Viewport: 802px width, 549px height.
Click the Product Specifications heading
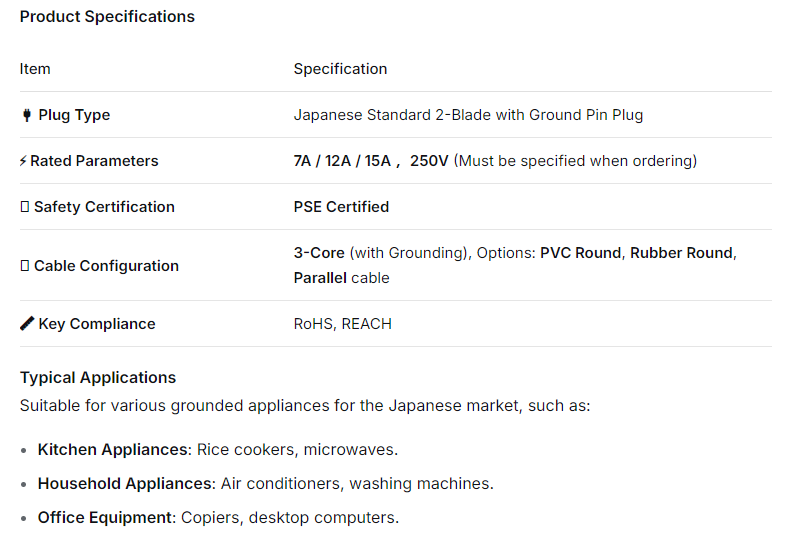[107, 17]
